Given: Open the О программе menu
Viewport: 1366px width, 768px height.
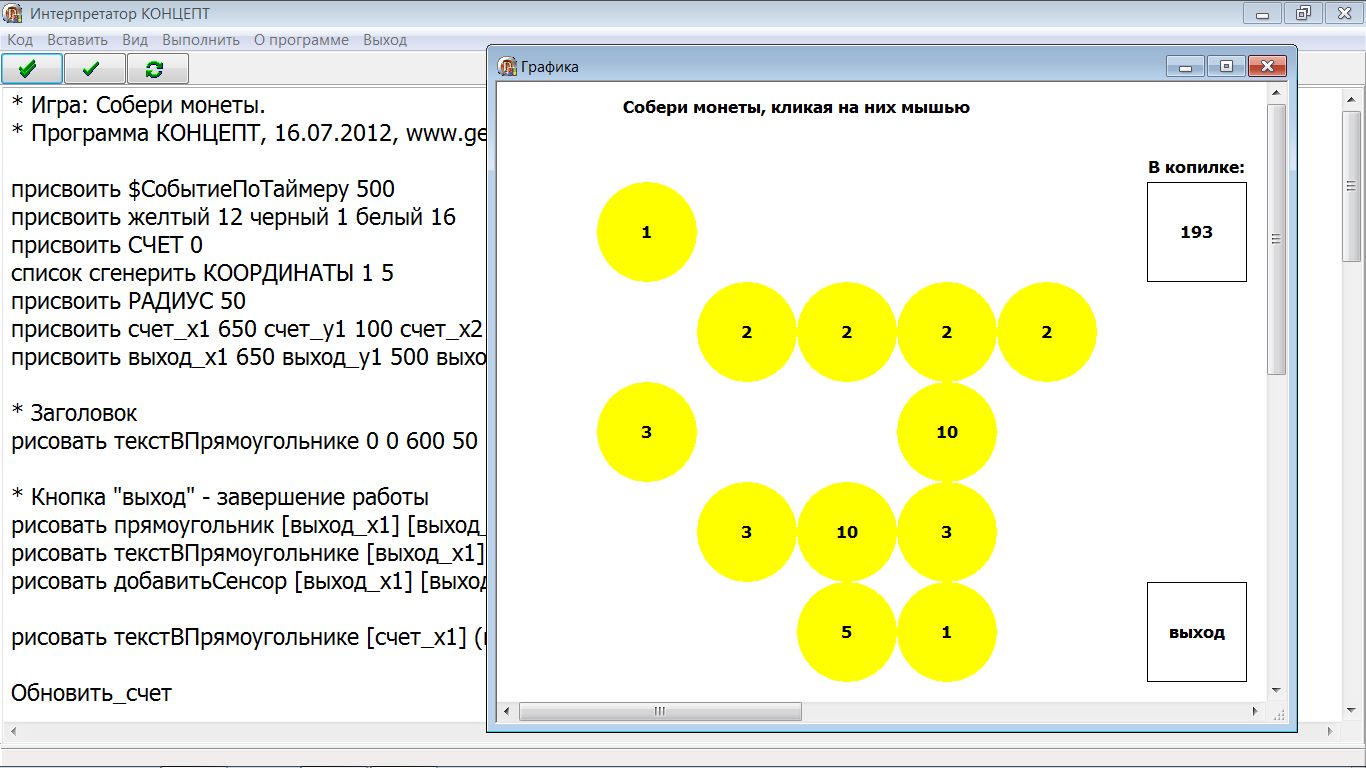Looking at the screenshot, I should click(301, 40).
